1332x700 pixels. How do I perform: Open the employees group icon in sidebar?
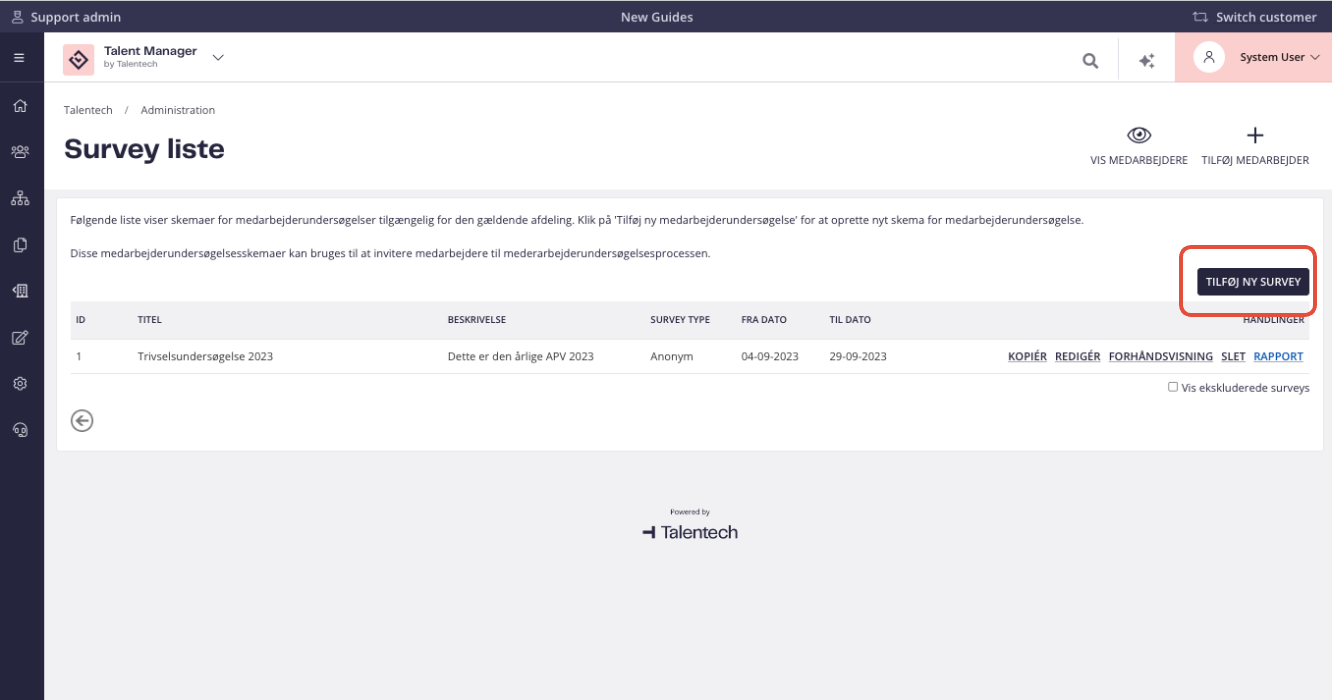(20, 151)
